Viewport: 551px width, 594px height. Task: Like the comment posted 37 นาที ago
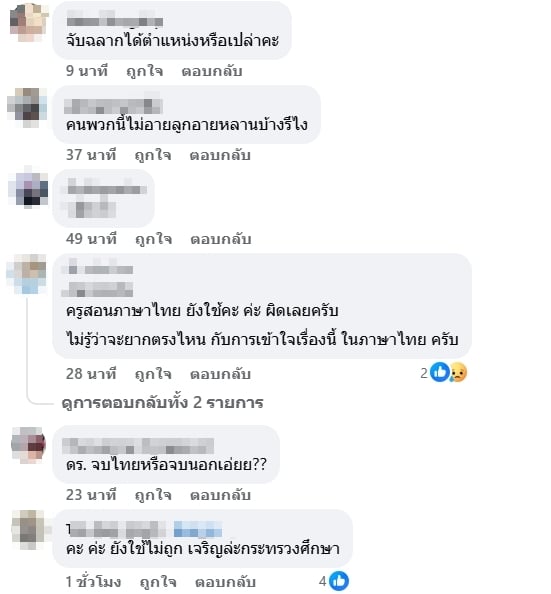pyautogui.click(x=153, y=155)
